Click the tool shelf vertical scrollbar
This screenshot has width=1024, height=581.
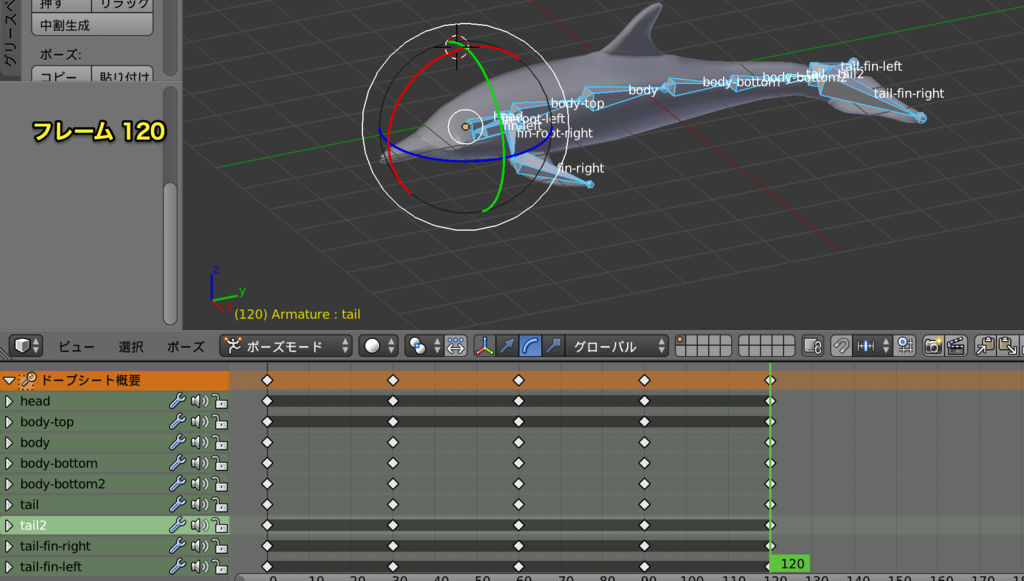point(170,253)
